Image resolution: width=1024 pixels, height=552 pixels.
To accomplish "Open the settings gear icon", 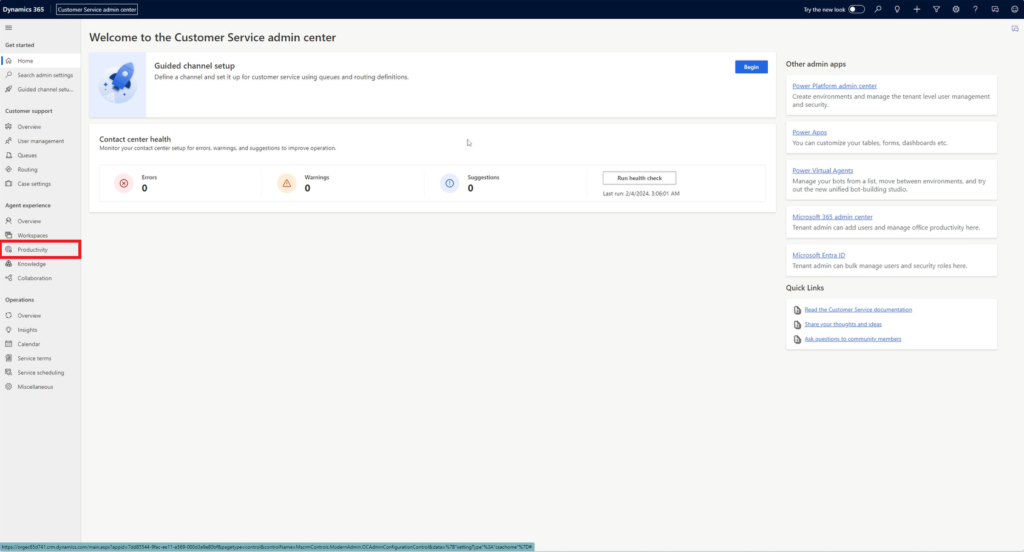I will 956,9.
